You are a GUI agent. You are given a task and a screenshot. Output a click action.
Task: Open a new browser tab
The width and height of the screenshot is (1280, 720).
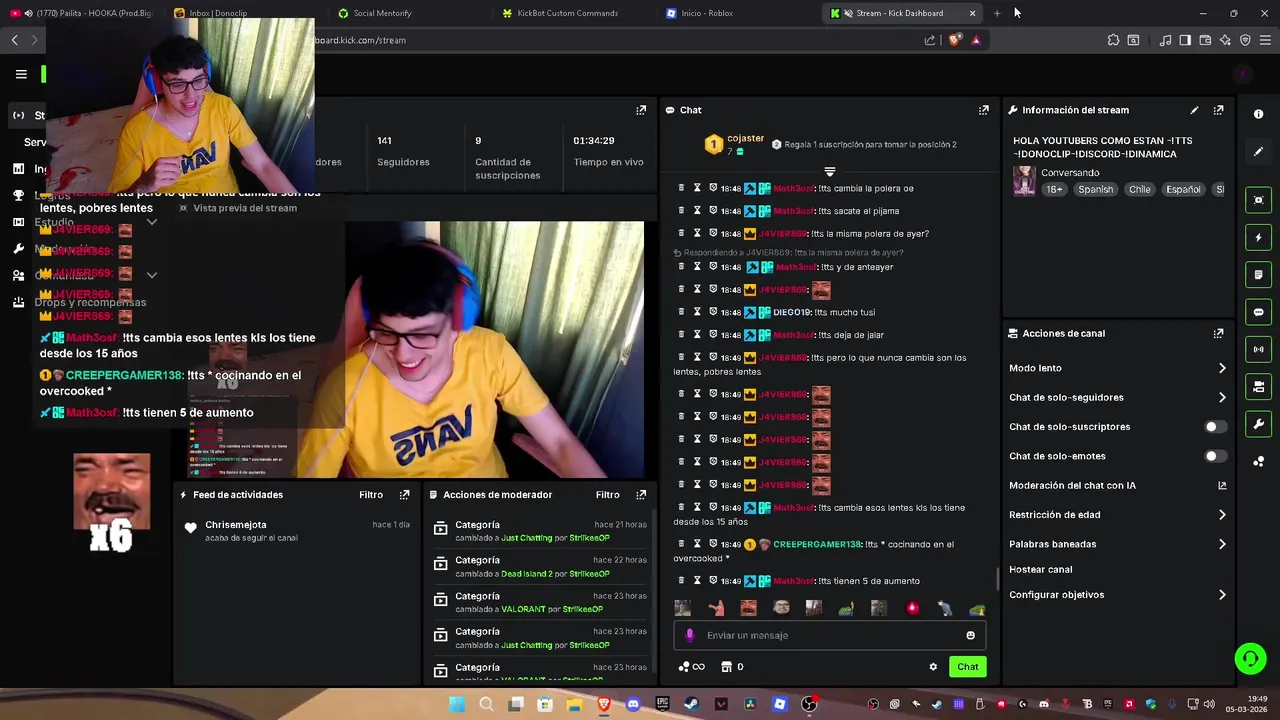pos(997,13)
